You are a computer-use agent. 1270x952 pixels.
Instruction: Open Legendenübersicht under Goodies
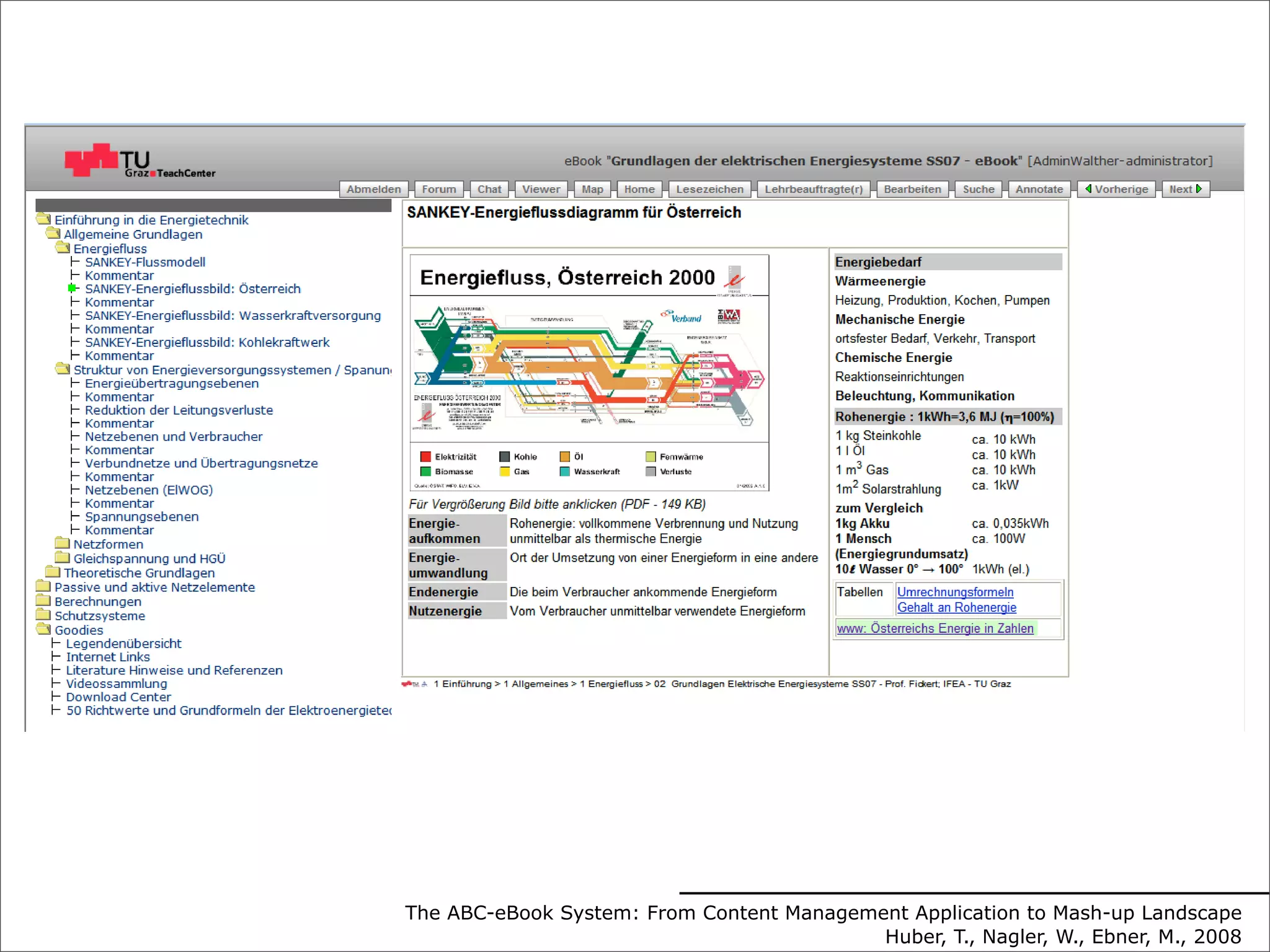pyautogui.click(x=124, y=643)
